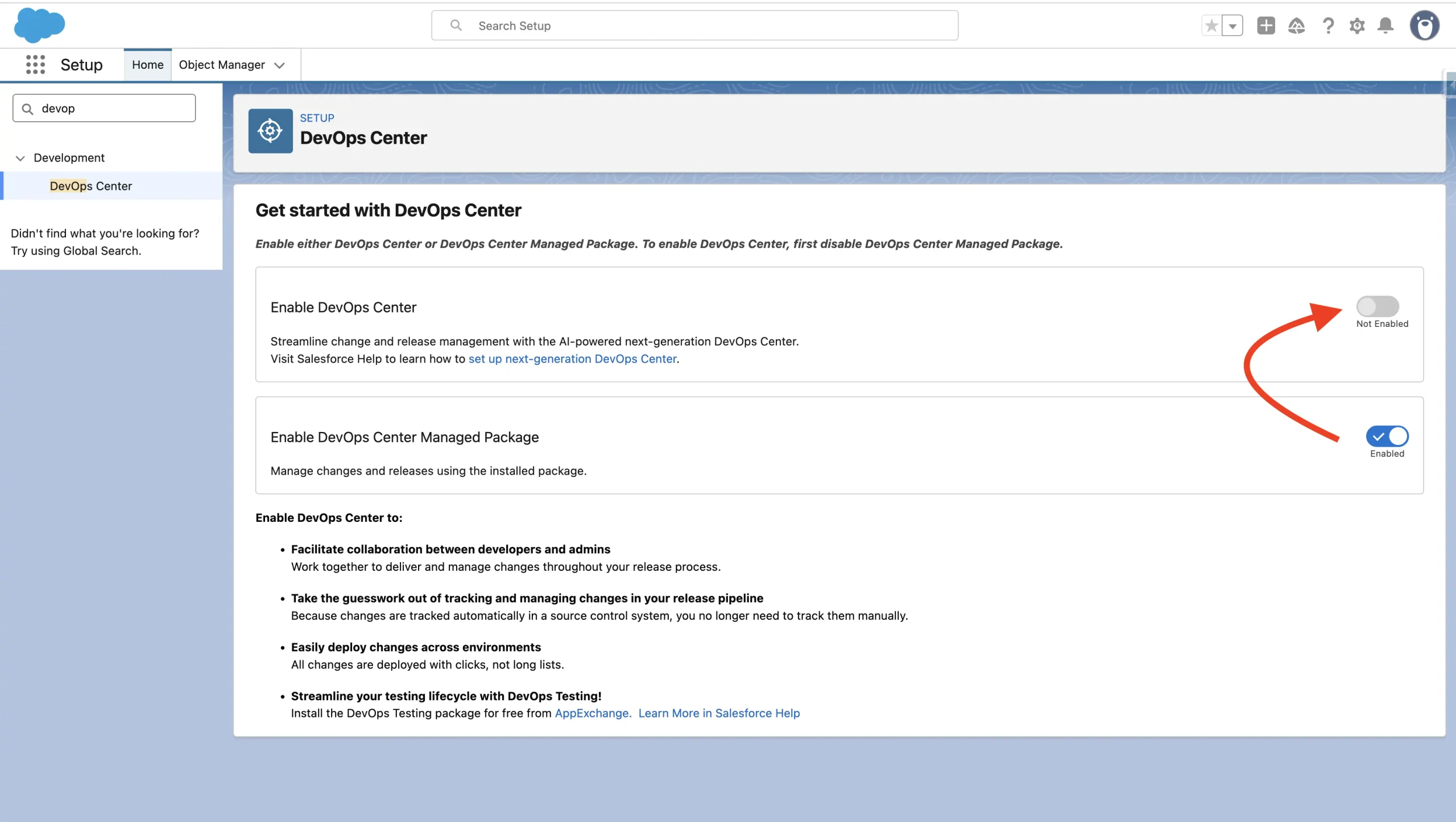Viewport: 1456px width, 822px height.
Task: Switch to the Home tab
Action: click(148, 65)
